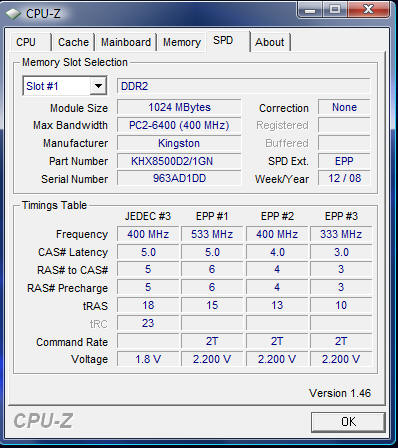The image size is (398, 448).
Task: Click the 533 MHz frequency cell
Action: 212,234
